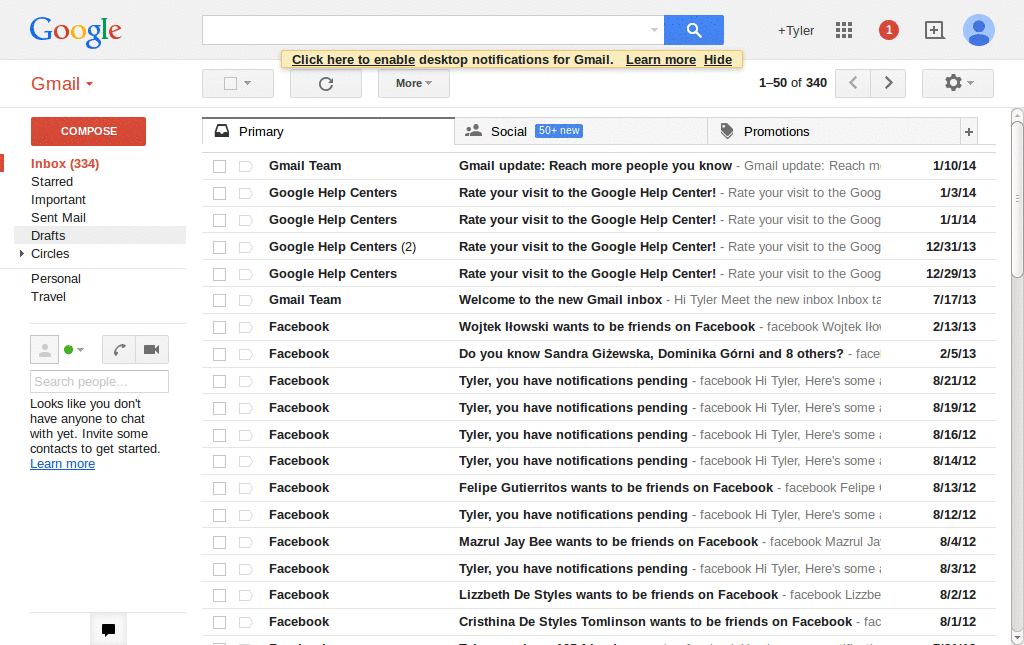Image resolution: width=1024 pixels, height=645 pixels.
Task: Select the Facebook 8/3/12 message checkbox
Action: (219, 569)
